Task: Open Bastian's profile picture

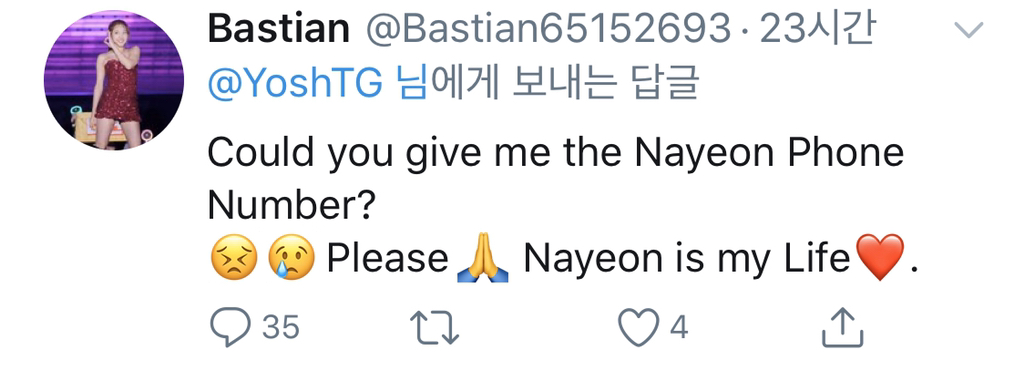Action: click(114, 80)
